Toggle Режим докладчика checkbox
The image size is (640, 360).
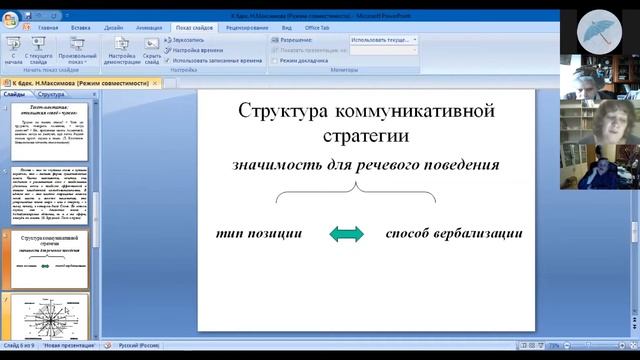click(275, 60)
